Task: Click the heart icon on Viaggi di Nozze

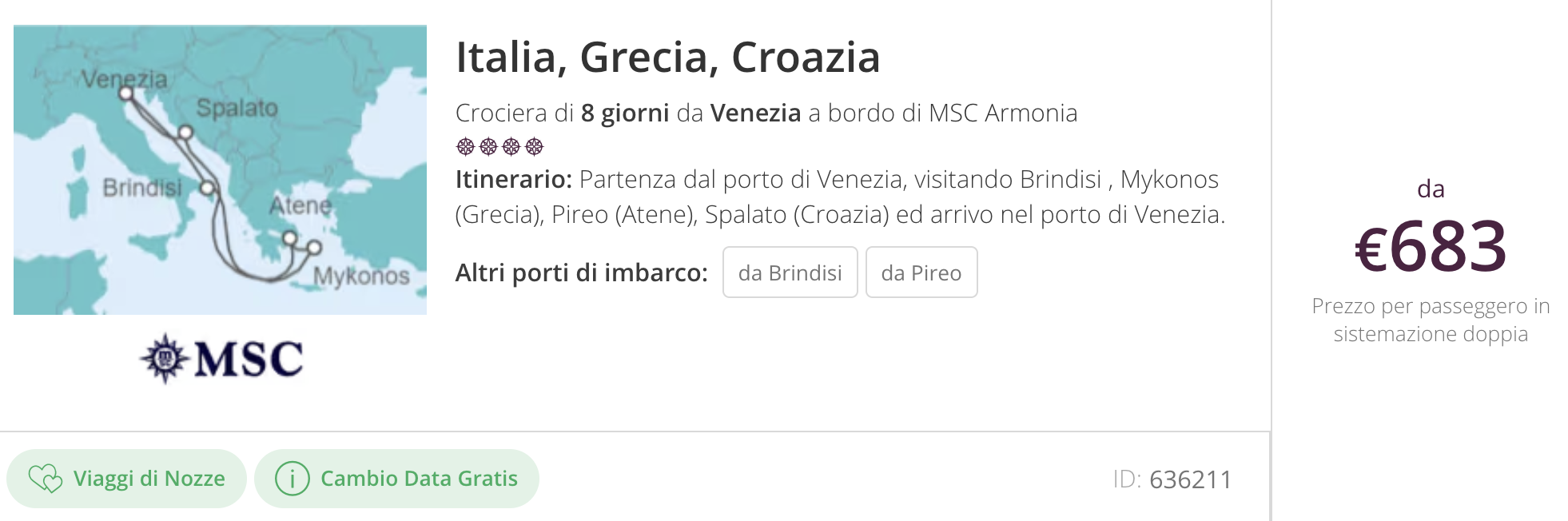Action: point(46,479)
